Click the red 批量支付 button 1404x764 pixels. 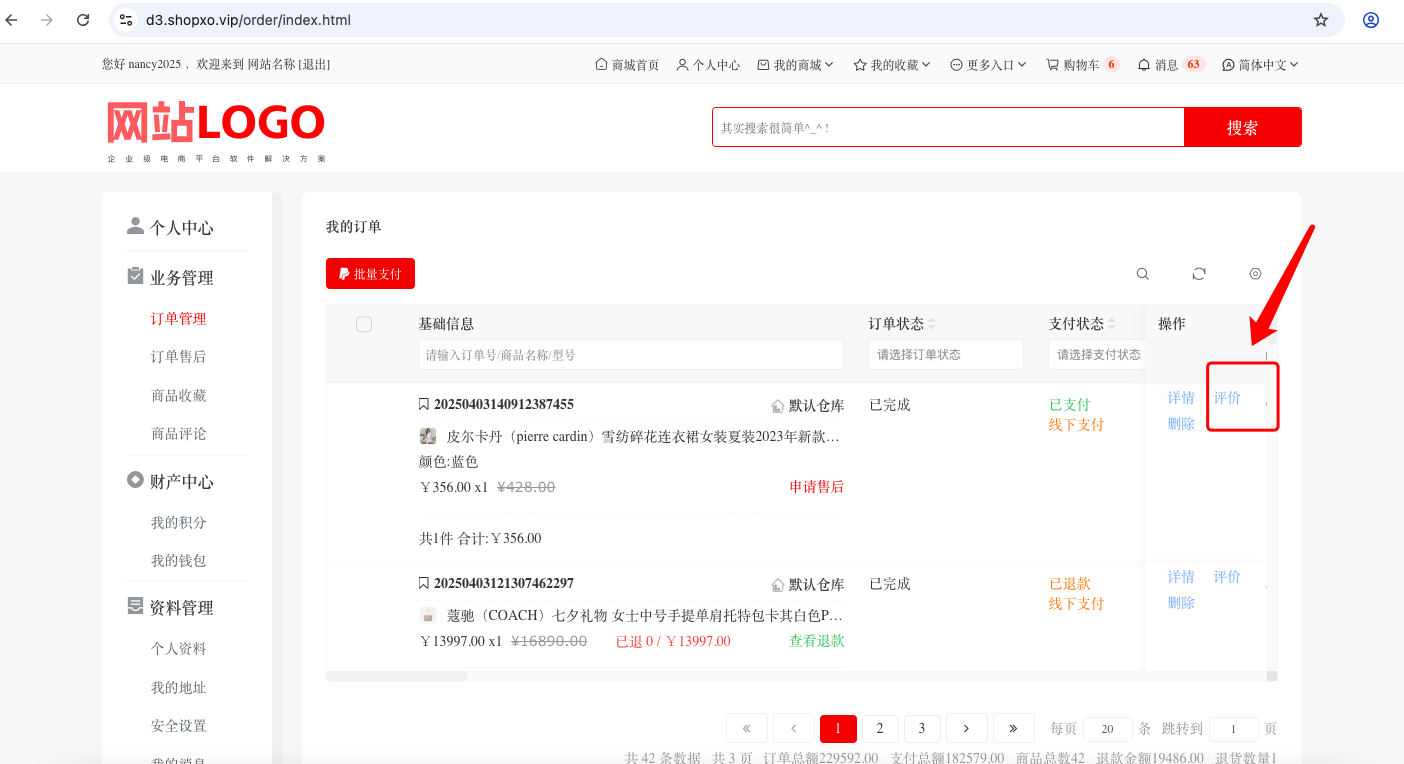[x=370, y=274]
